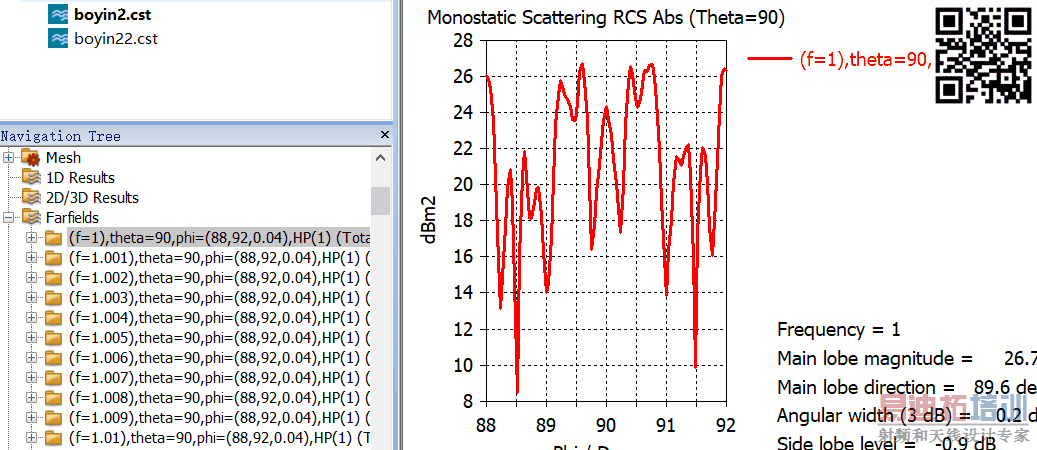Image resolution: width=1037 pixels, height=450 pixels.
Task: Select the (f=1.008) farfield entry
Action: [219, 398]
